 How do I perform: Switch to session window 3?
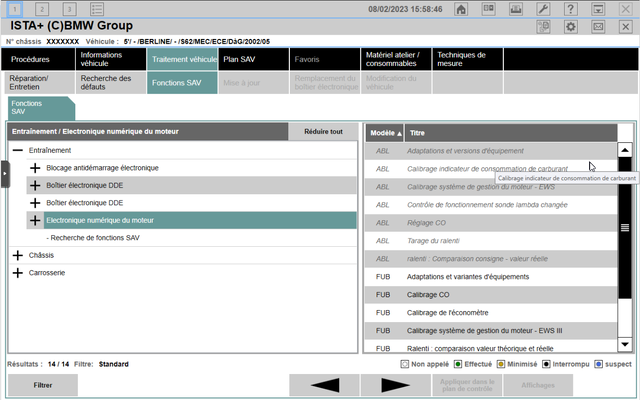[69, 9]
